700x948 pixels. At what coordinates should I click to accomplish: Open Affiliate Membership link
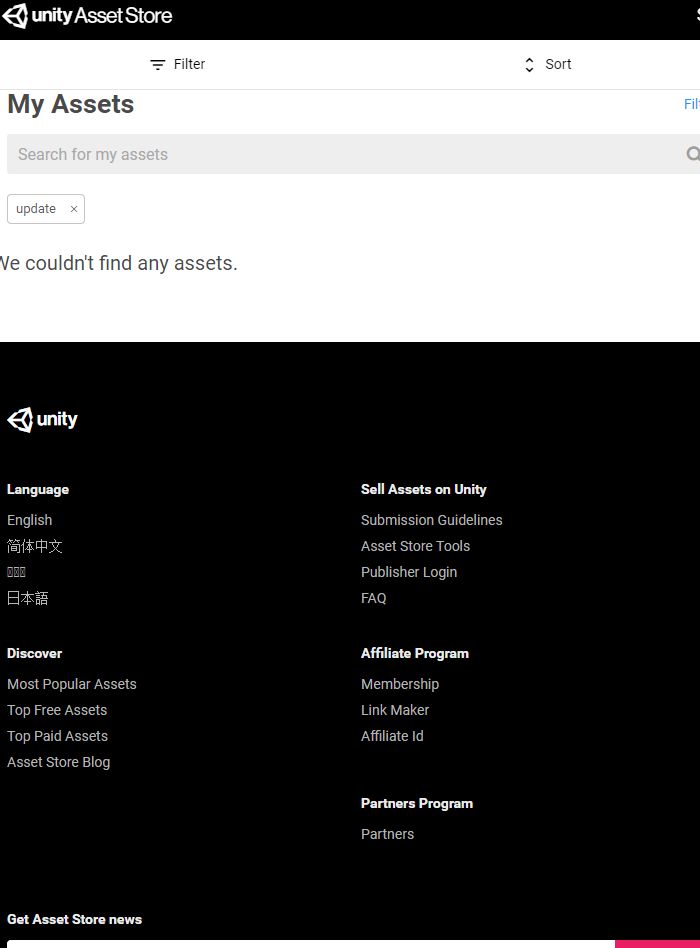click(400, 684)
